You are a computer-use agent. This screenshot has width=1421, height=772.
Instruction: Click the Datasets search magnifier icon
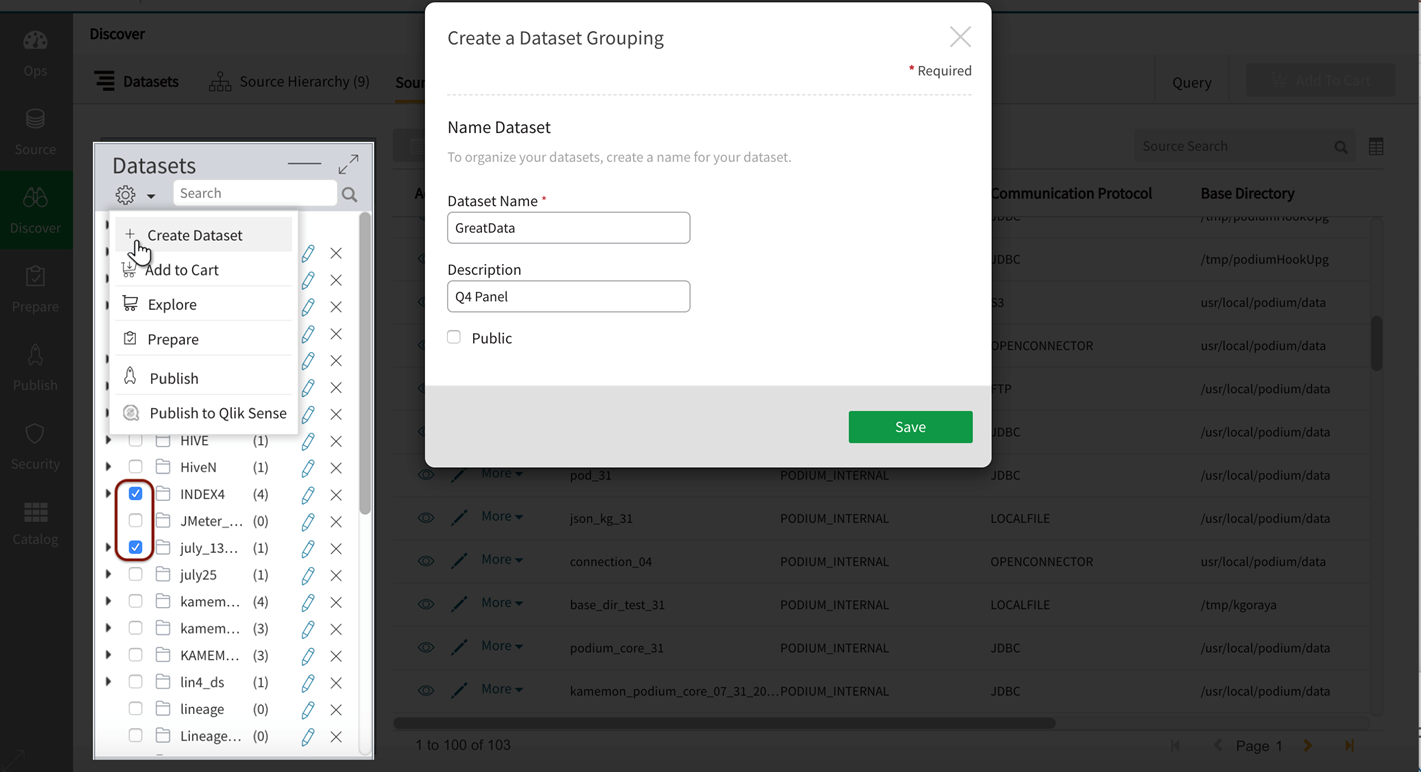pos(349,194)
